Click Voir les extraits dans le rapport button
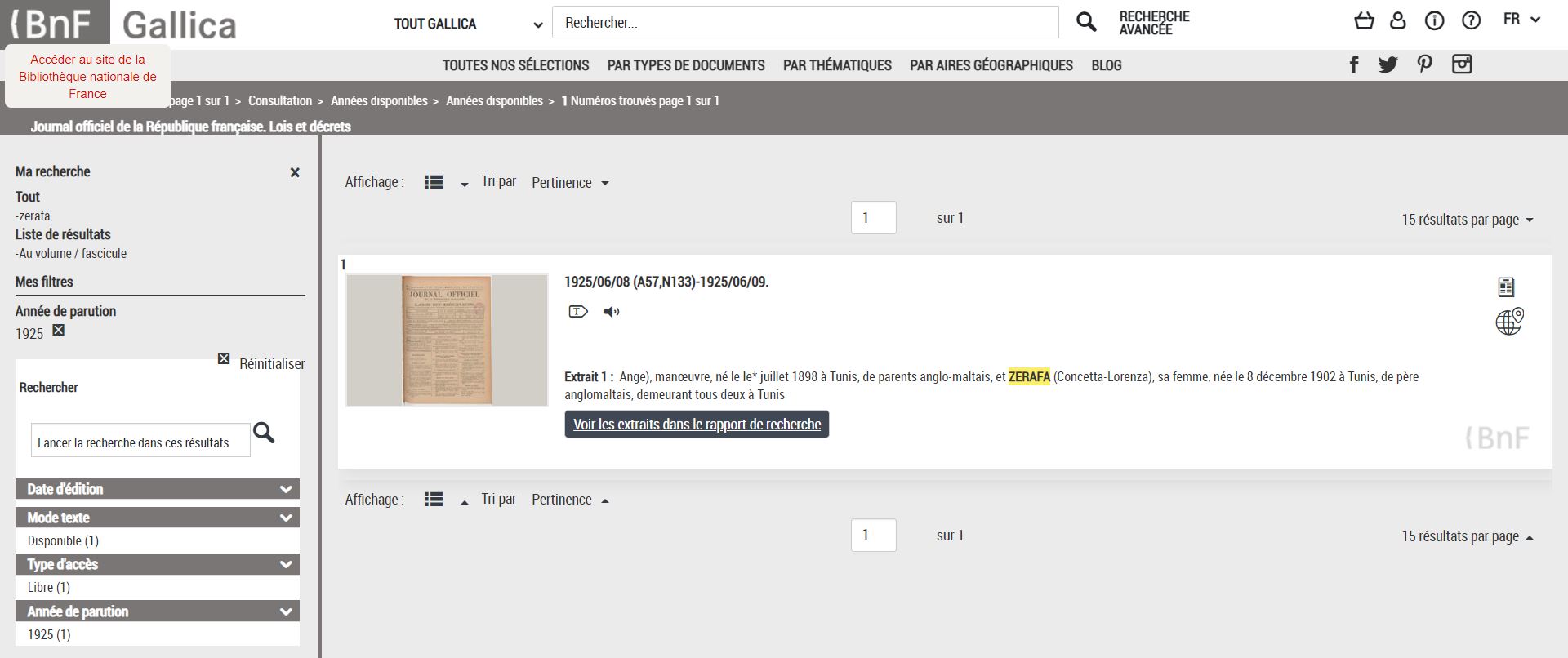The image size is (1568, 658). (697, 425)
